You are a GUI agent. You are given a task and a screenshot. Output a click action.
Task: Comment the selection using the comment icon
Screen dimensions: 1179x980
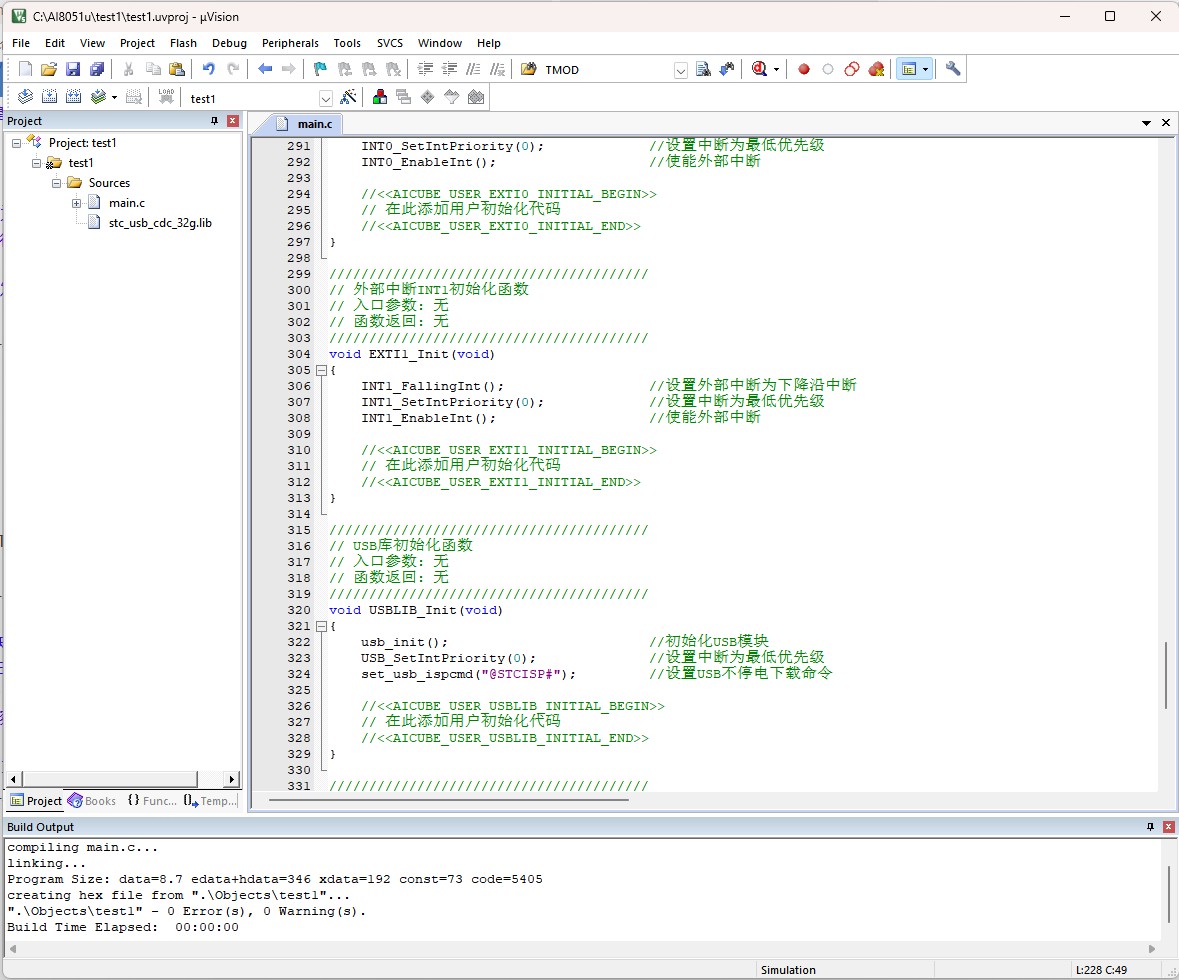coord(473,69)
